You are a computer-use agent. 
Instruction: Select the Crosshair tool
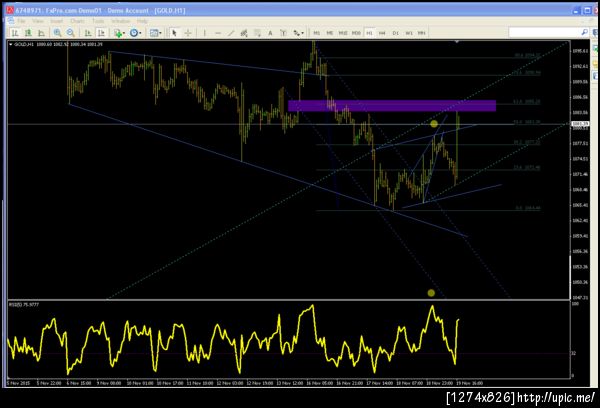(188, 33)
